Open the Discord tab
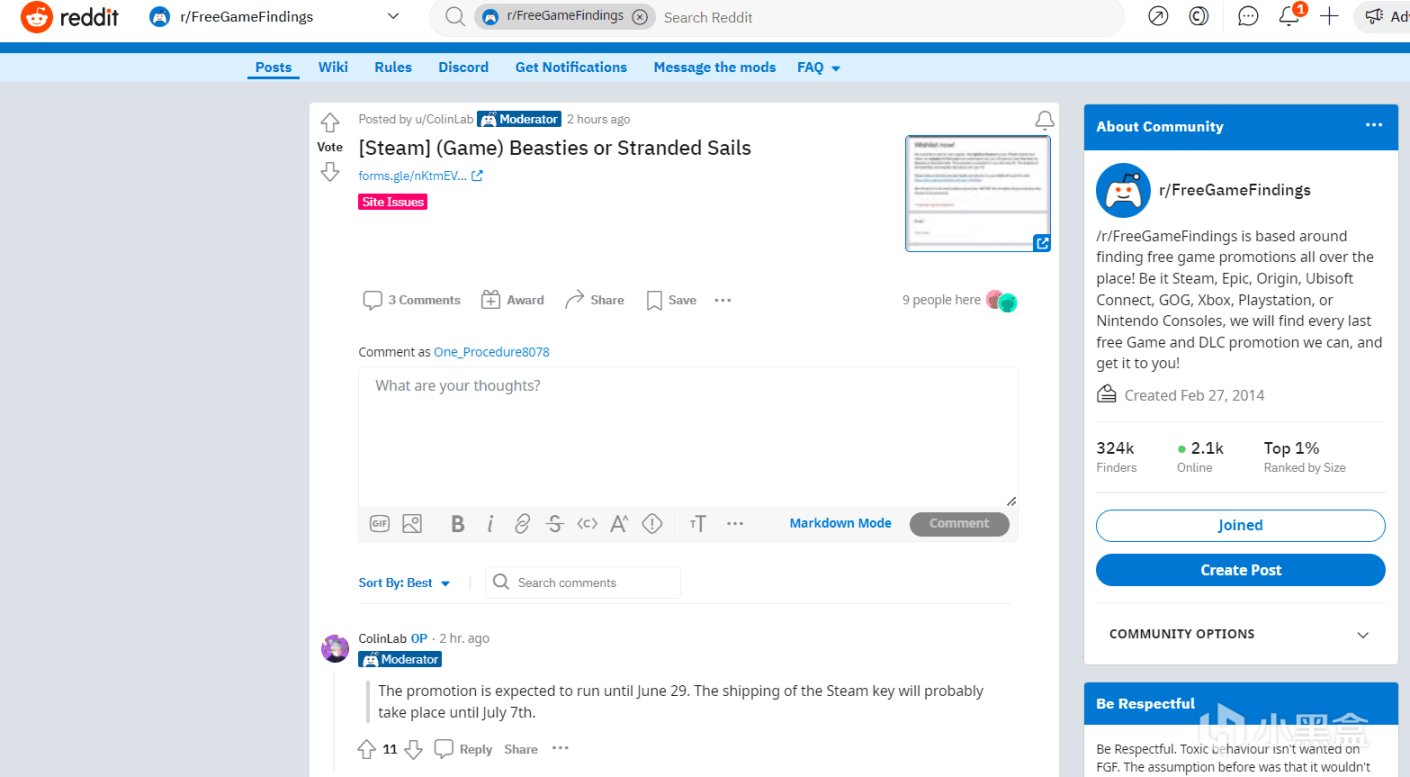Image resolution: width=1410 pixels, height=777 pixels. pyautogui.click(x=463, y=67)
